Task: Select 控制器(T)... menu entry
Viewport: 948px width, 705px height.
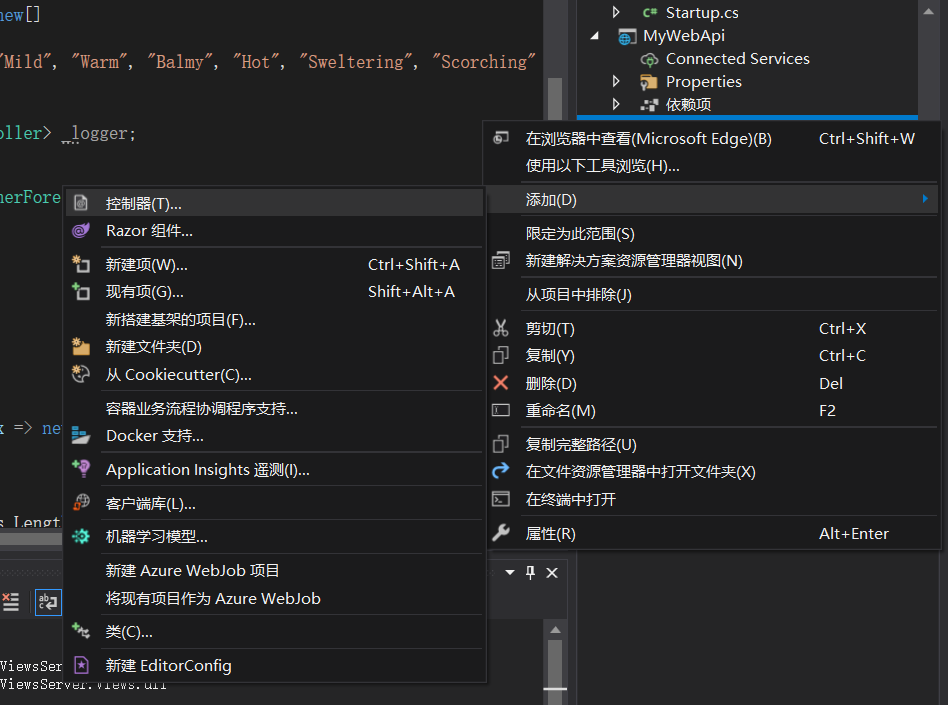Action: coord(274,203)
